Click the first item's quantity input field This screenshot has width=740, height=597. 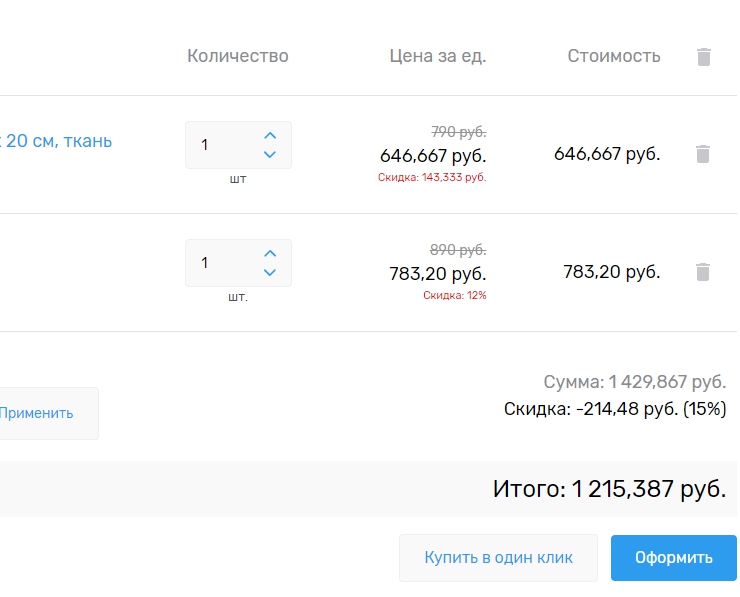point(222,145)
